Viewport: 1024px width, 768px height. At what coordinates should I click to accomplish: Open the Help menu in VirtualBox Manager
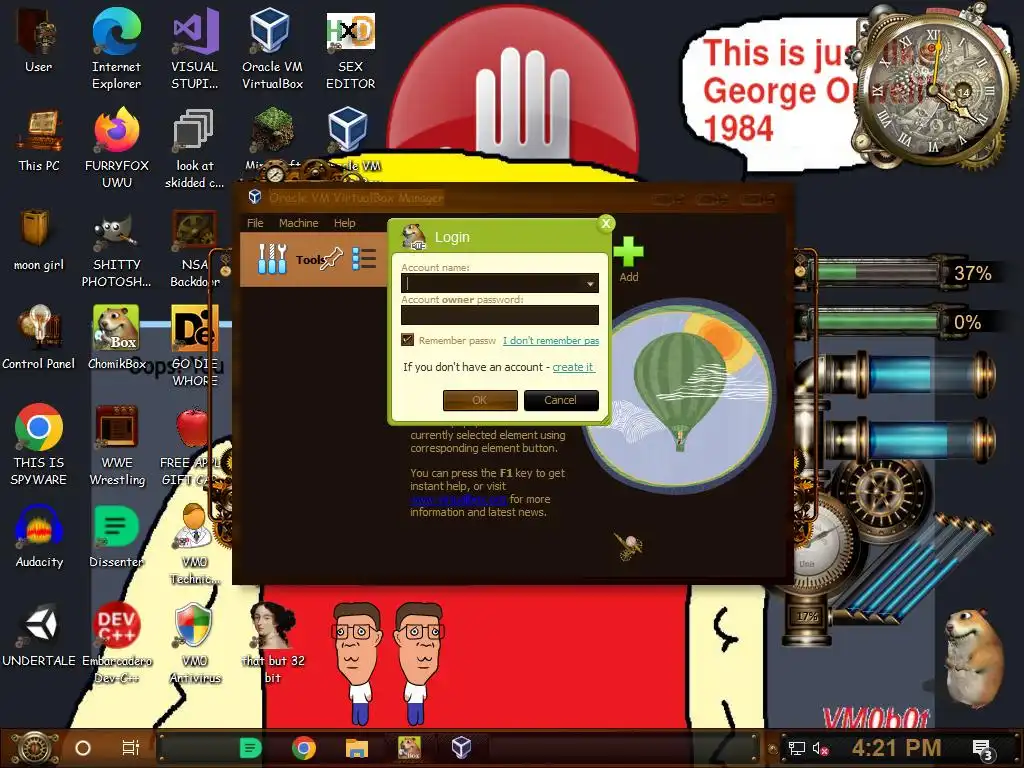(x=344, y=223)
